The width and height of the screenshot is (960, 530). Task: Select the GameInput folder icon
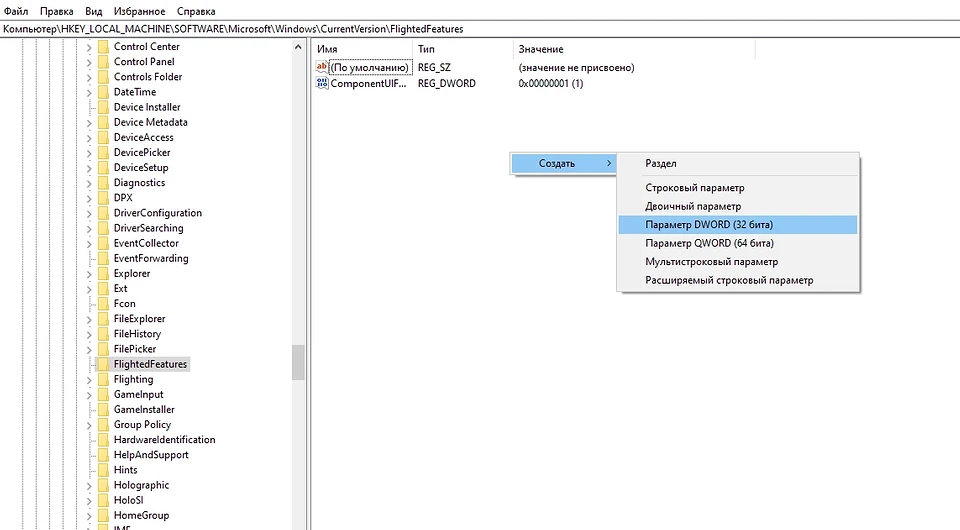[102, 394]
